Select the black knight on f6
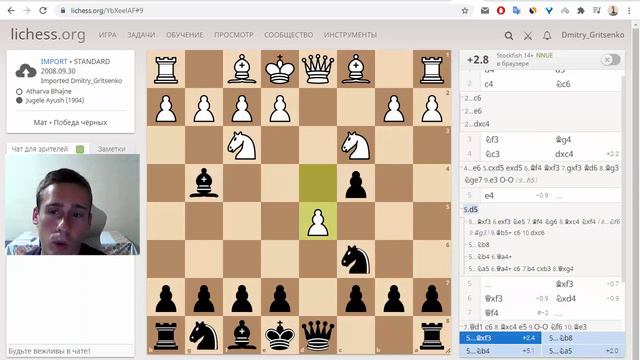Screen dimensions: 640x360 356,259
